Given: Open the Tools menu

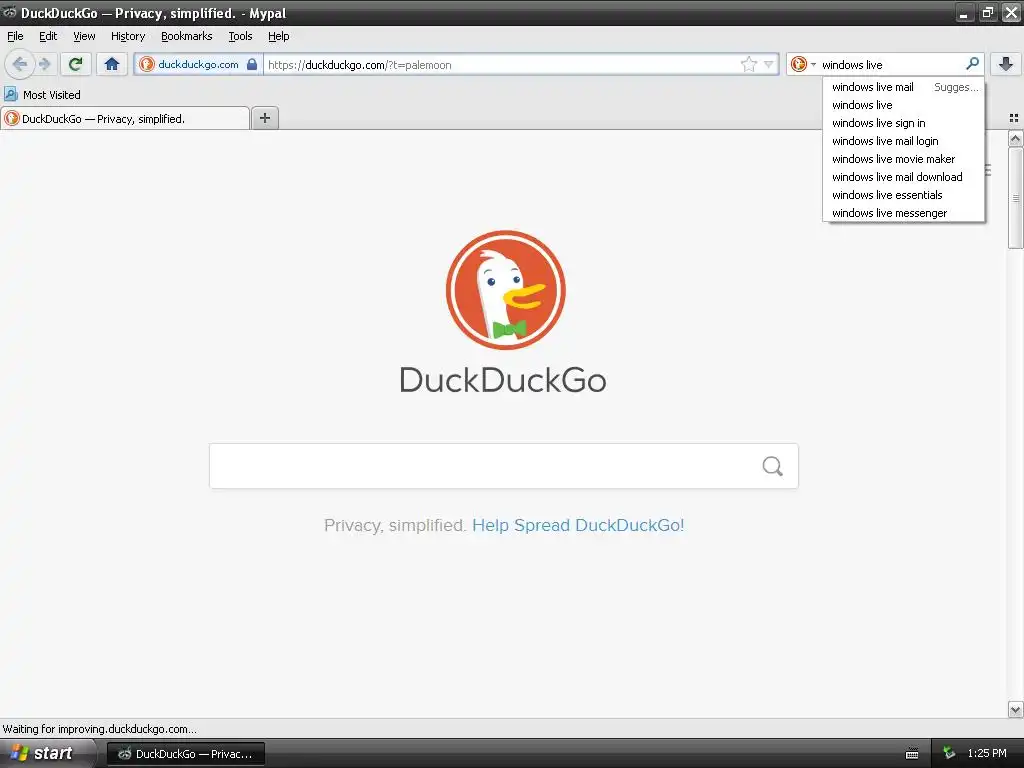Looking at the screenshot, I should click(x=240, y=36).
